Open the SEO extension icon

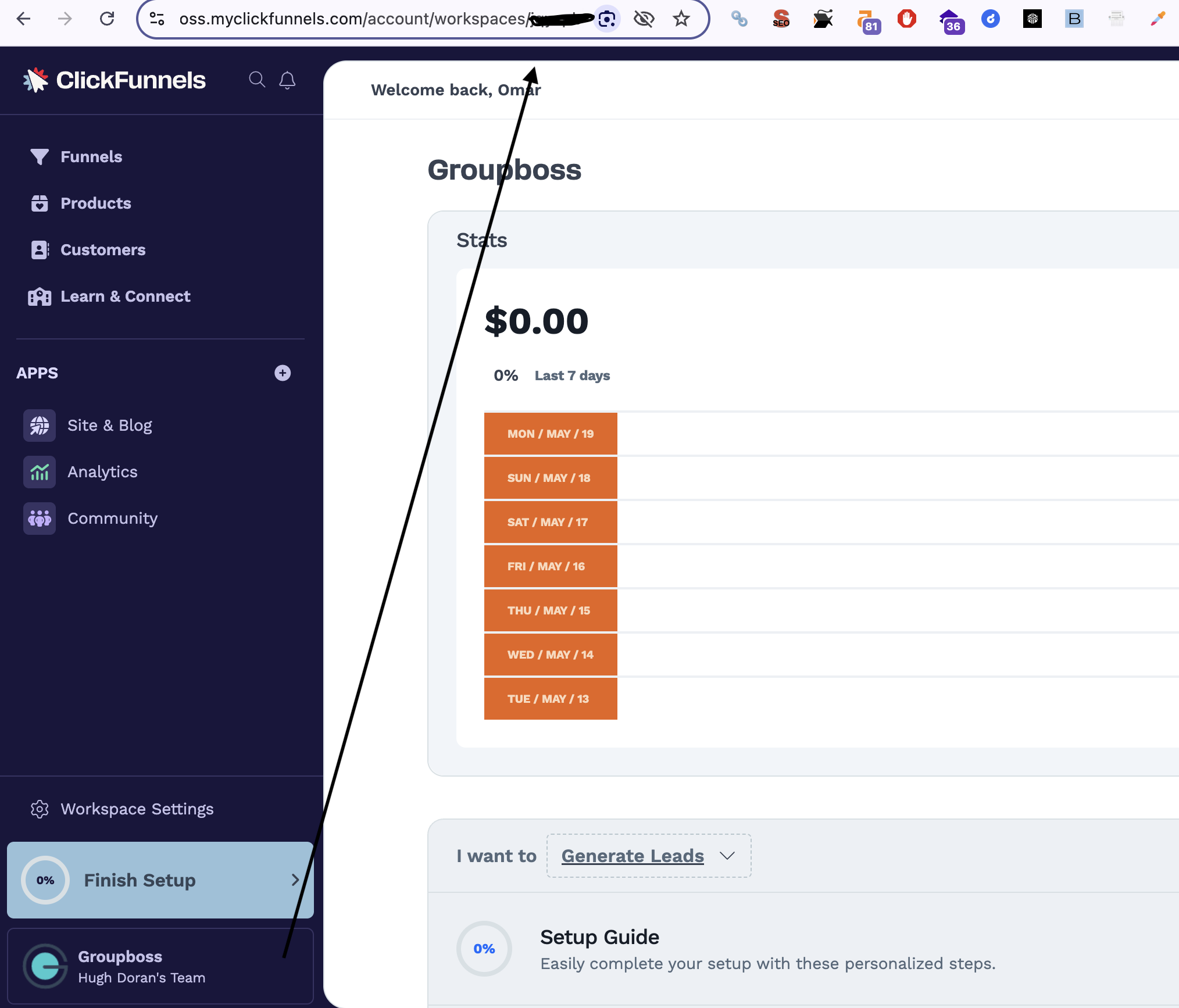pos(781,19)
